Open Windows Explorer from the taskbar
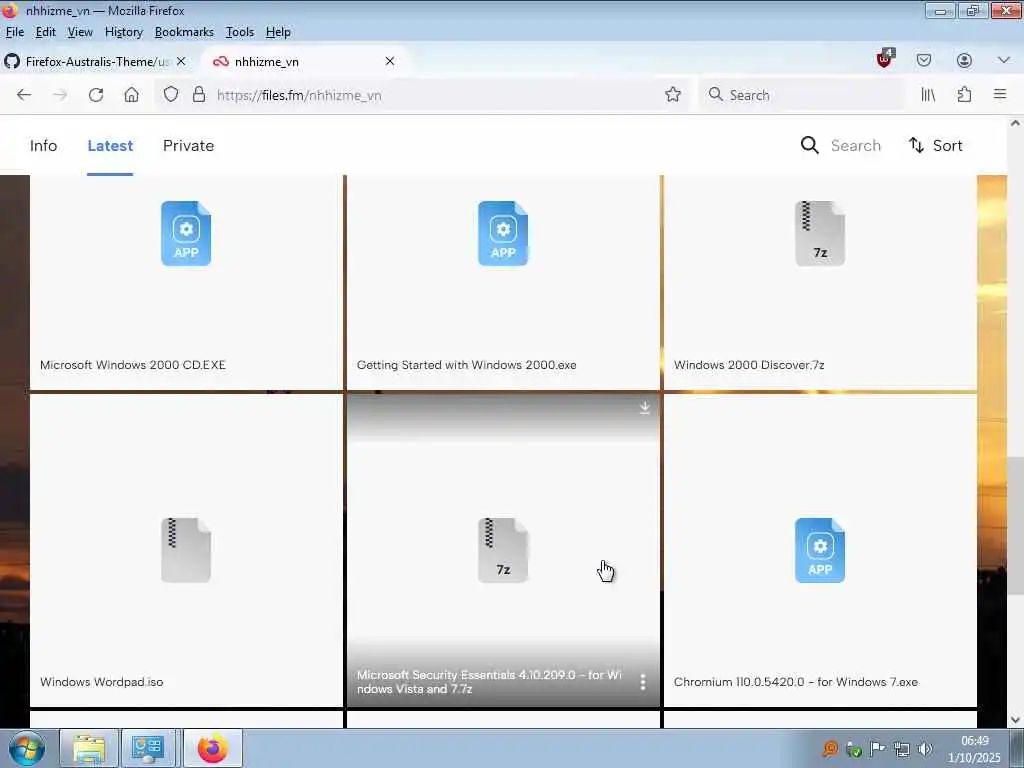 tap(89, 748)
